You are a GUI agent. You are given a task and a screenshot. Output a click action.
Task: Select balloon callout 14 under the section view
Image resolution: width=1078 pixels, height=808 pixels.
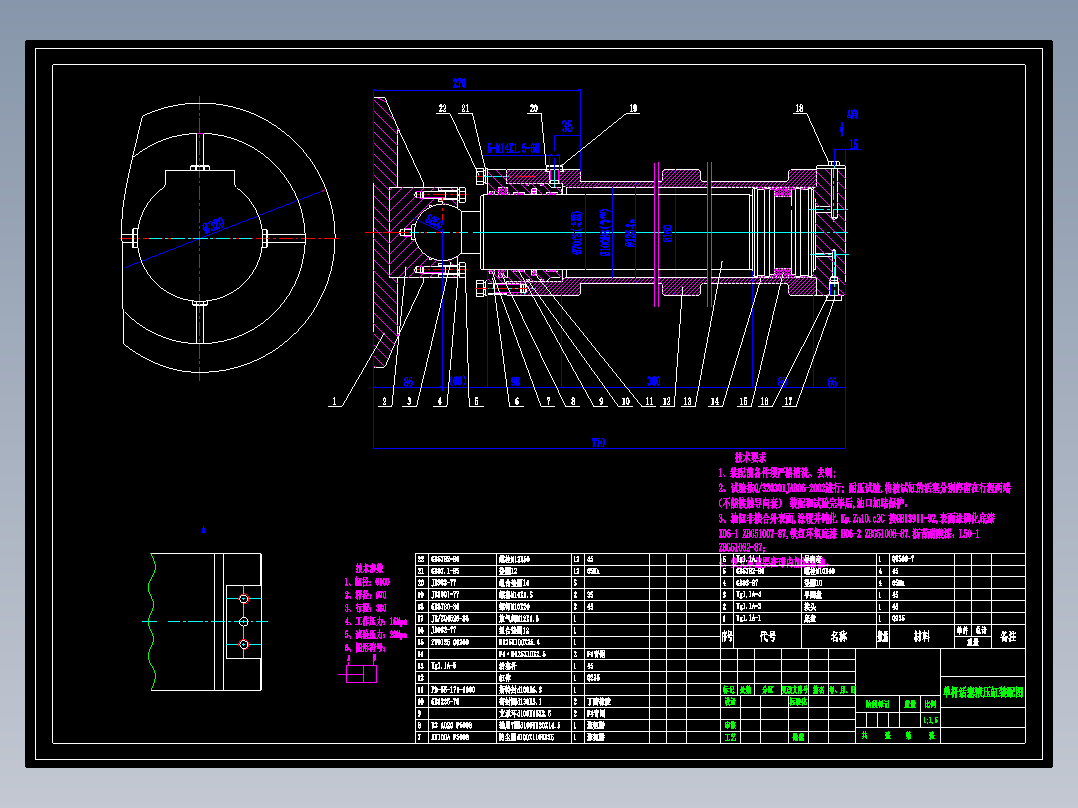tap(715, 402)
